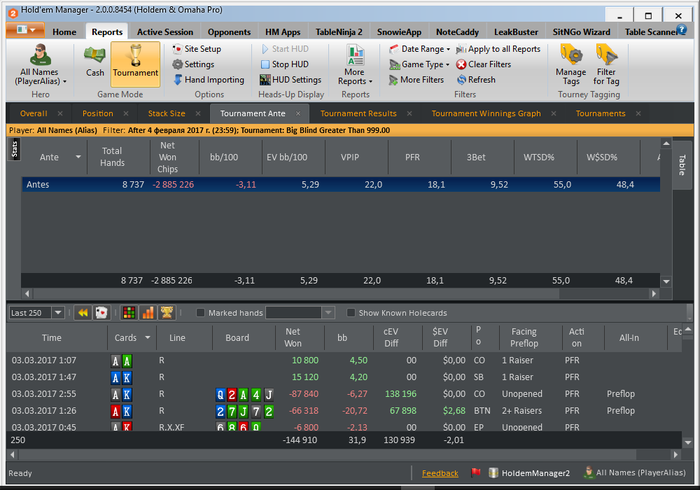Viewport: 700px width, 490px height.
Task: Open the Ante column dropdown arrow
Action: pos(78,157)
